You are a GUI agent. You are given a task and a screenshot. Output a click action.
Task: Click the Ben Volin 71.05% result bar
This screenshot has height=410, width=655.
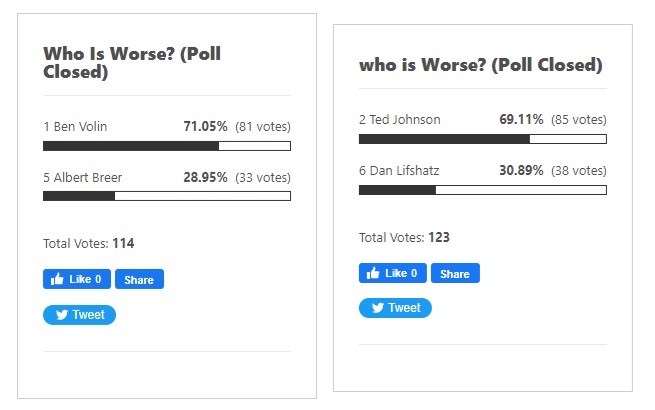[x=166, y=146]
